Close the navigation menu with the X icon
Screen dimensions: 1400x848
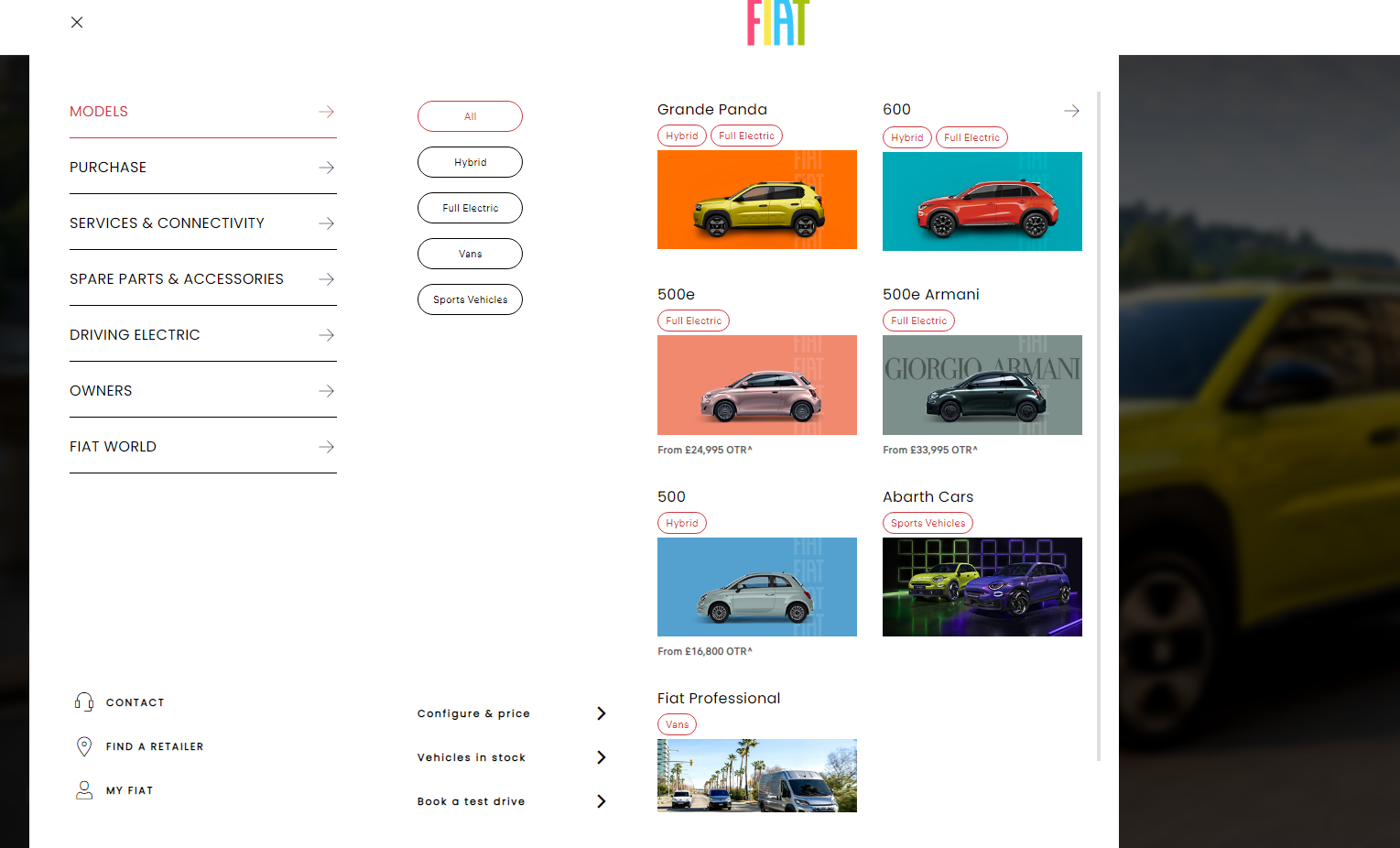[77, 22]
